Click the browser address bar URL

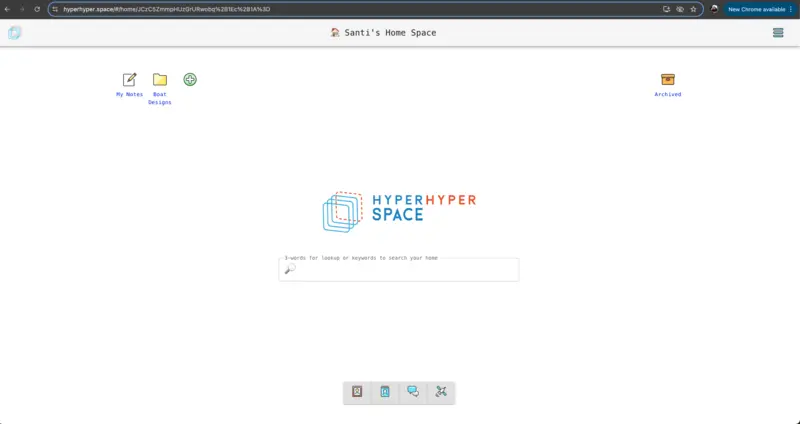167,9
